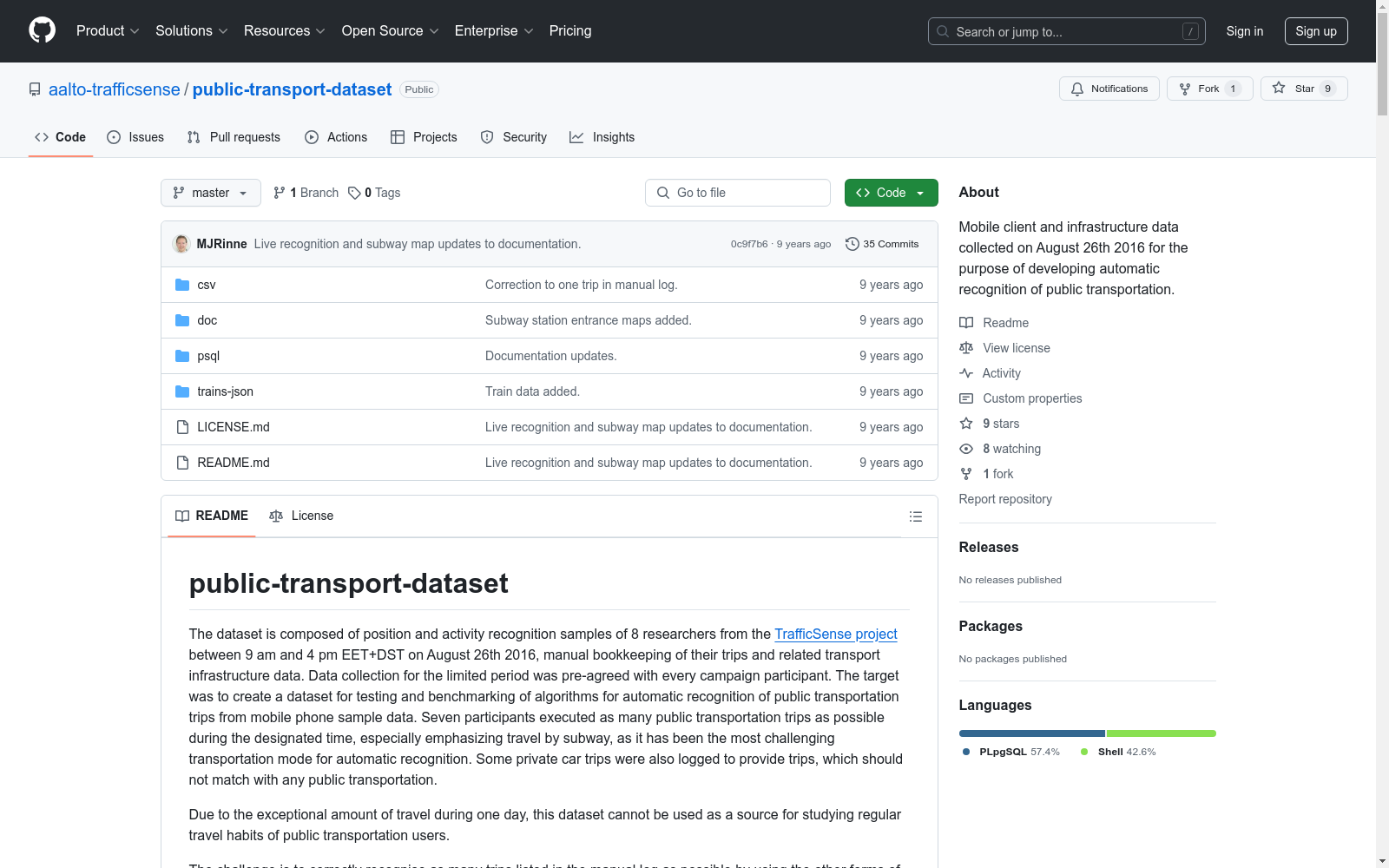
Task: Star the repository
Action: click(x=1303, y=88)
